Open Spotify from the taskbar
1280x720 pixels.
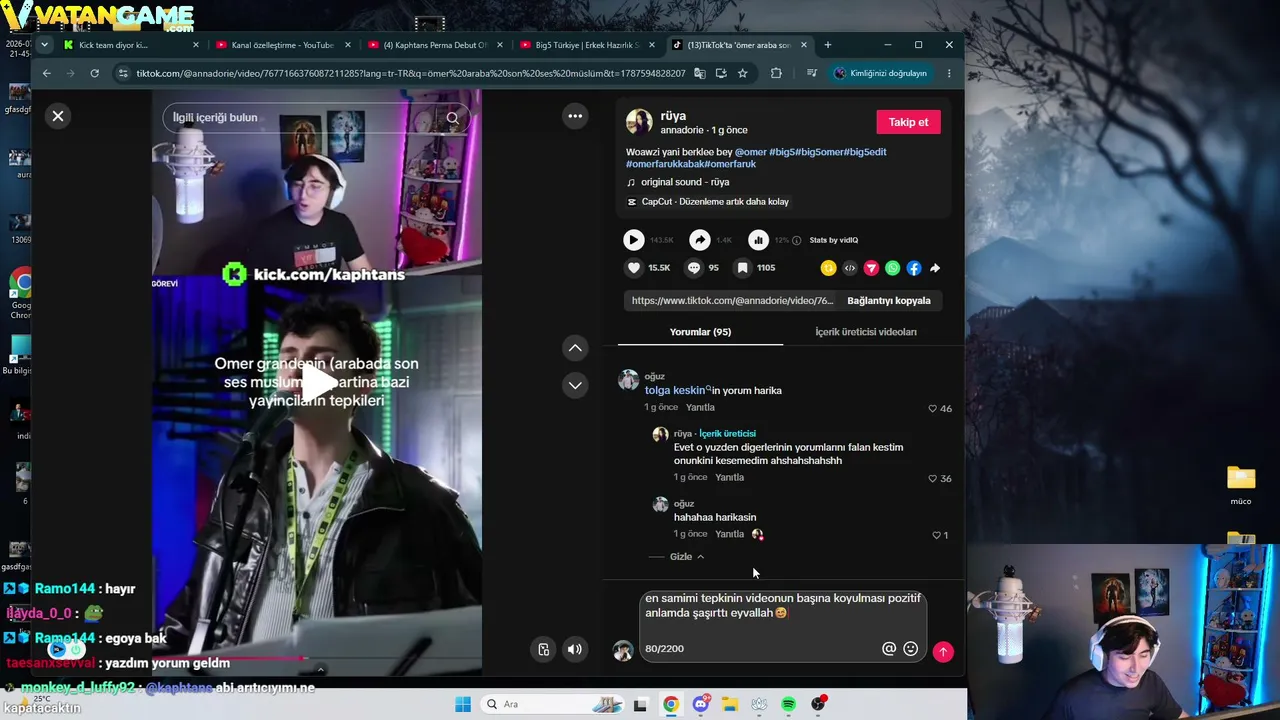click(x=789, y=704)
